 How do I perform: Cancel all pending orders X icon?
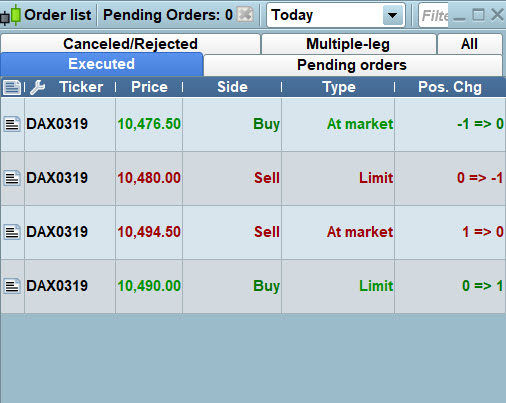pyautogui.click(x=245, y=15)
